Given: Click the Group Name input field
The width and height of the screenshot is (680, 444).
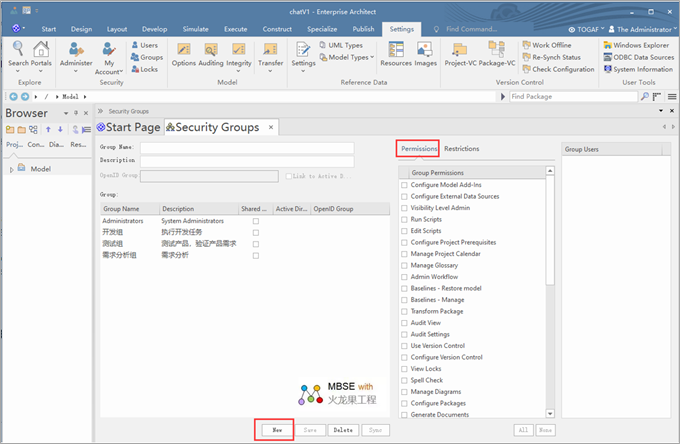Looking at the screenshot, I should coord(247,148).
